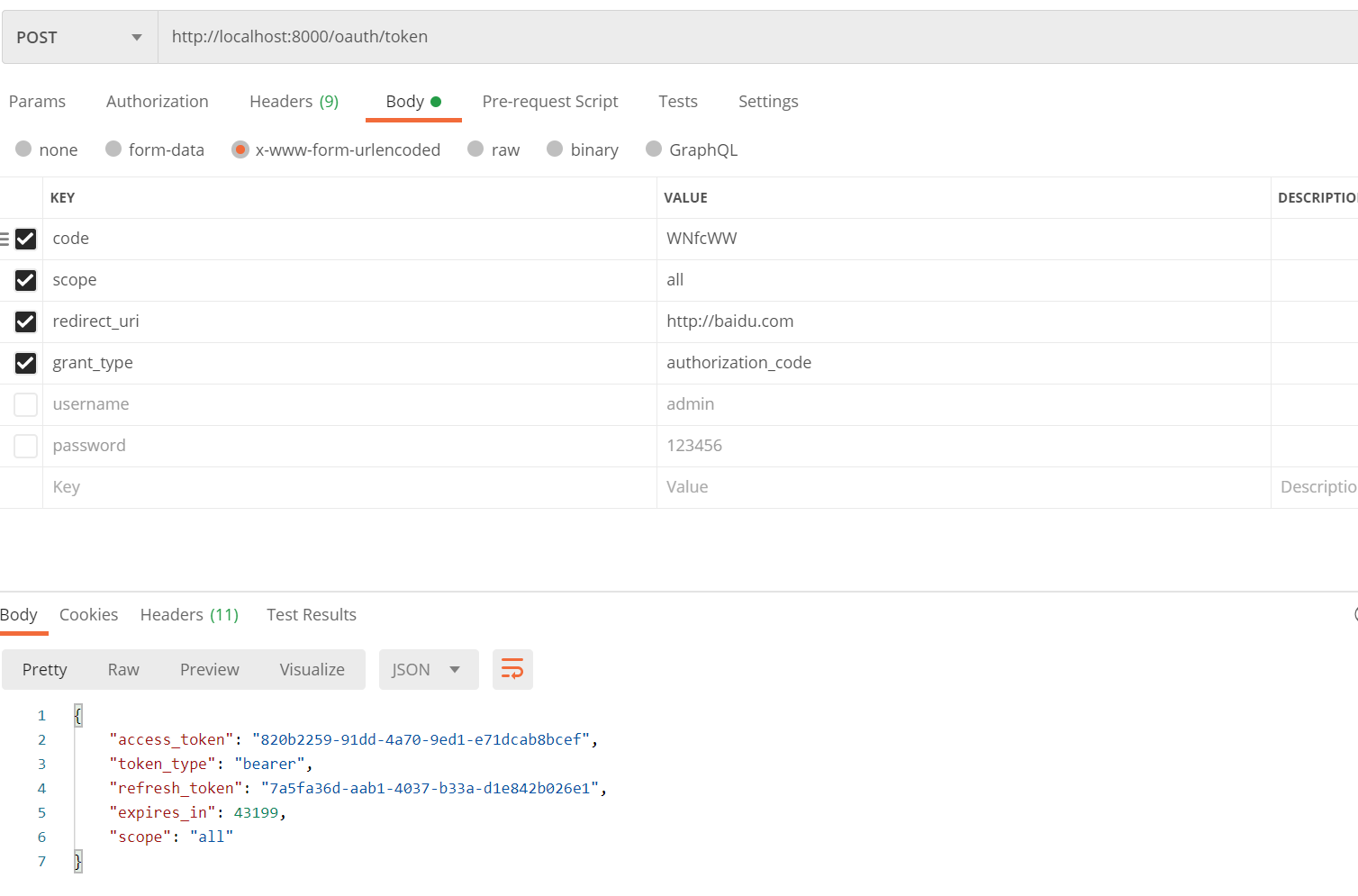Click the drag handle beside code row
1358x896 pixels.
5,239
